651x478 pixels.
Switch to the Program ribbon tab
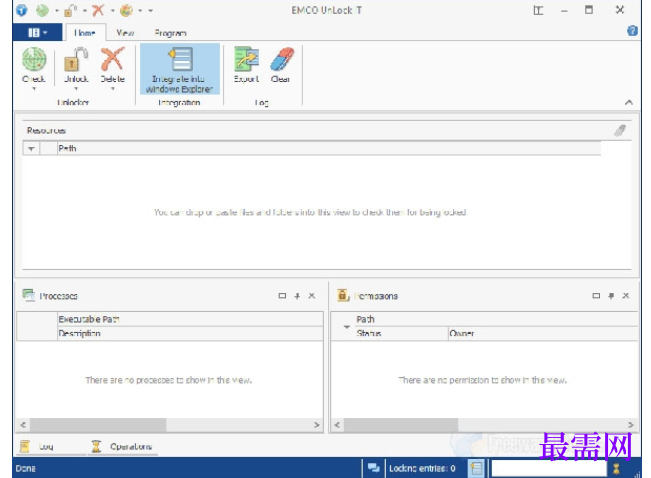(x=170, y=33)
